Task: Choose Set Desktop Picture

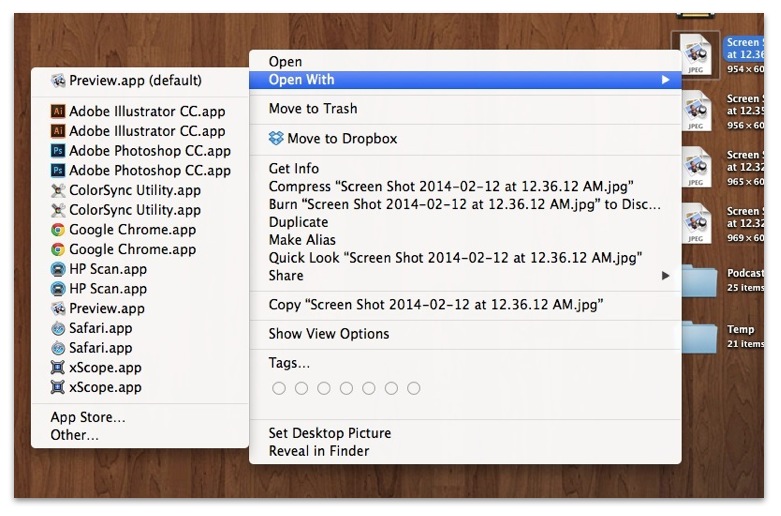Action: pos(465,433)
